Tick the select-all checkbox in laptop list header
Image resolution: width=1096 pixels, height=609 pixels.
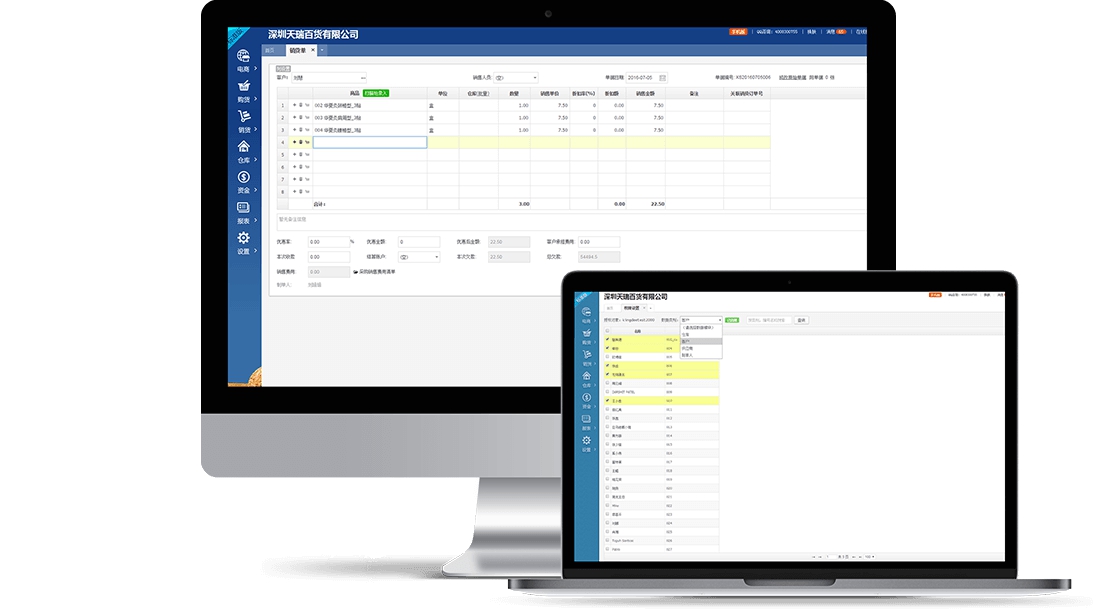[607, 331]
